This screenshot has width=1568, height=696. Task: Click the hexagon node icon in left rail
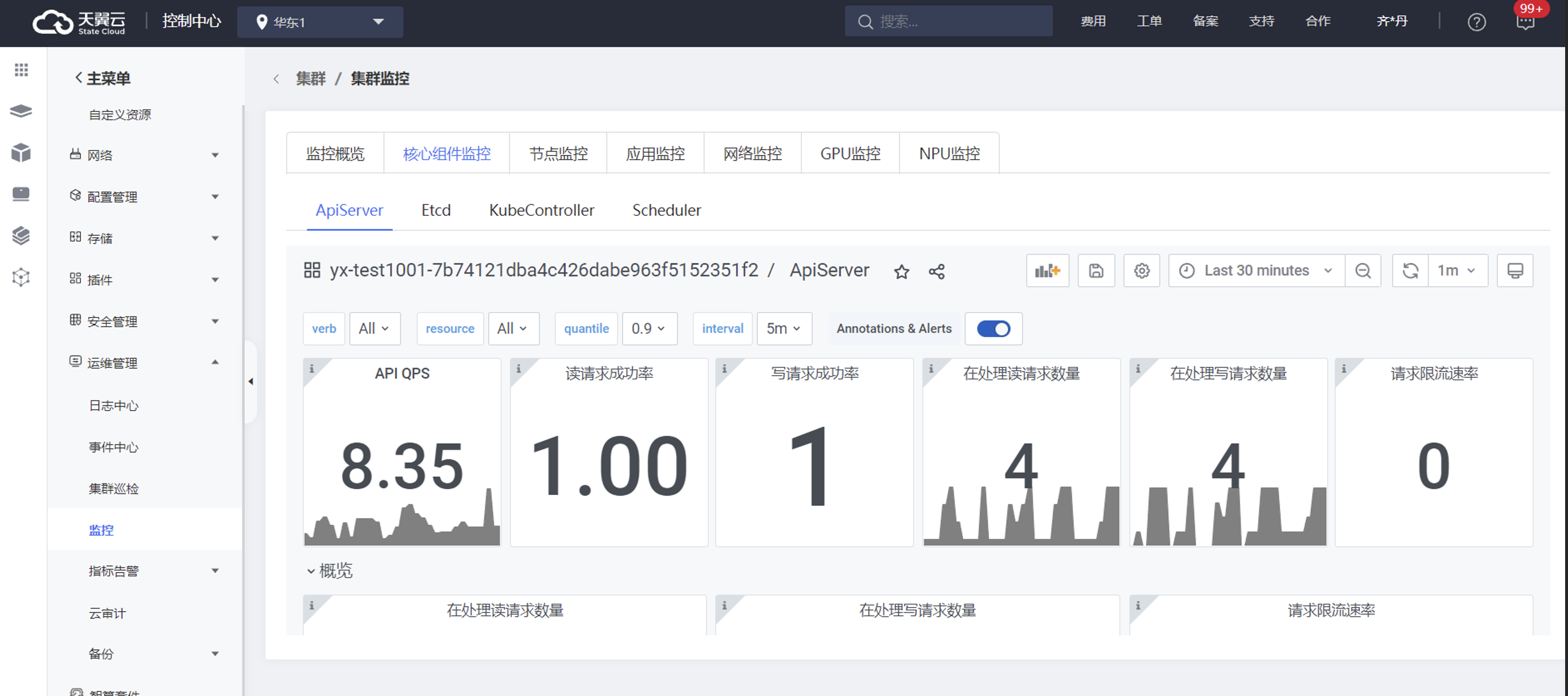pos(21,277)
